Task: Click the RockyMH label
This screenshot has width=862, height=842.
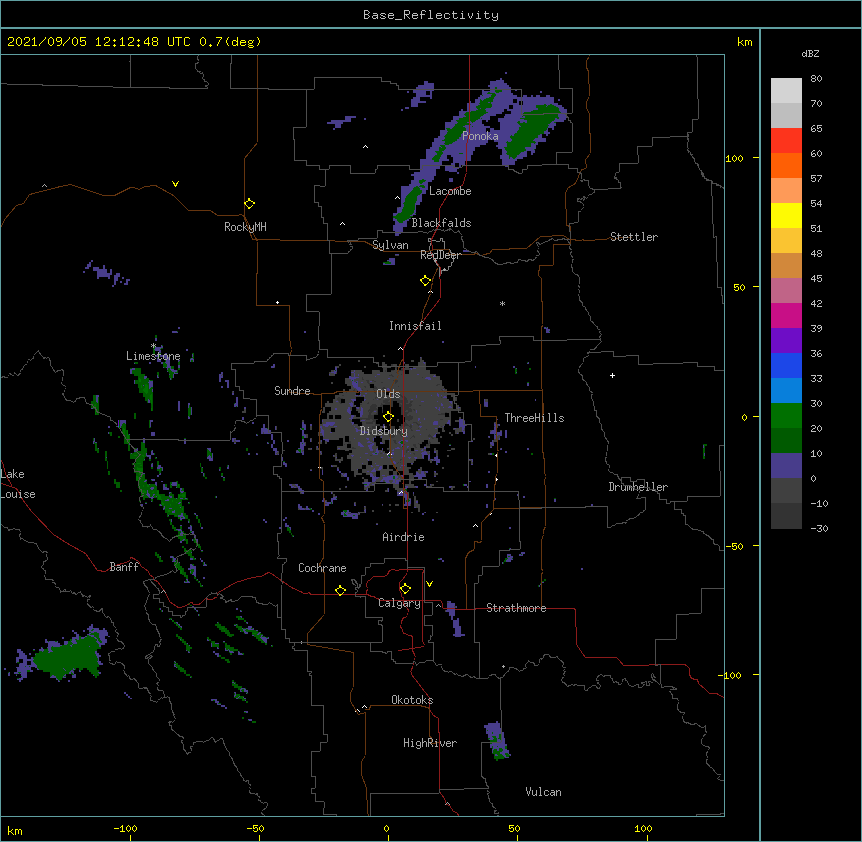Action: [245, 227]
